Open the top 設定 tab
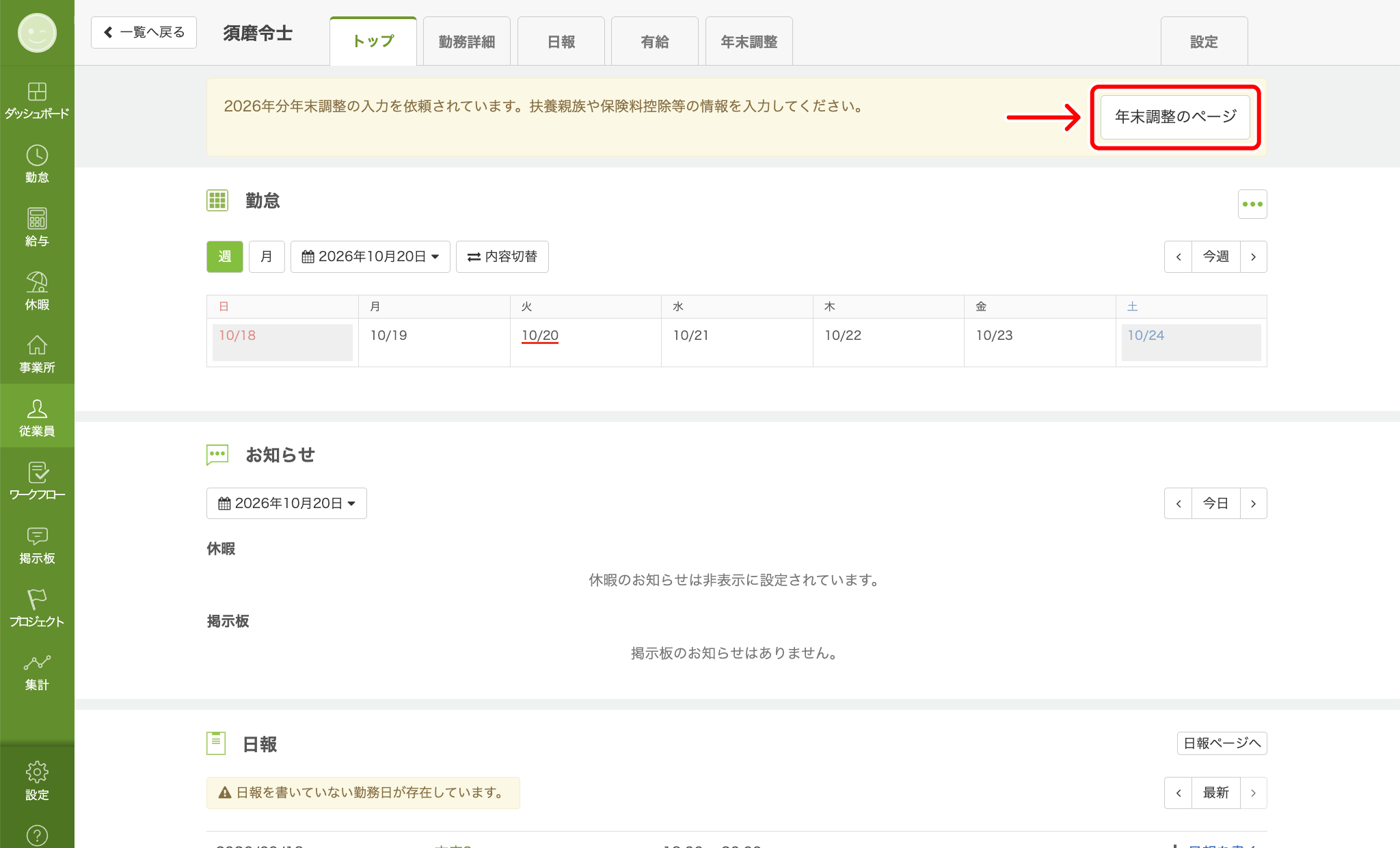The image size is (1400, 848). tap(1204, 42)
